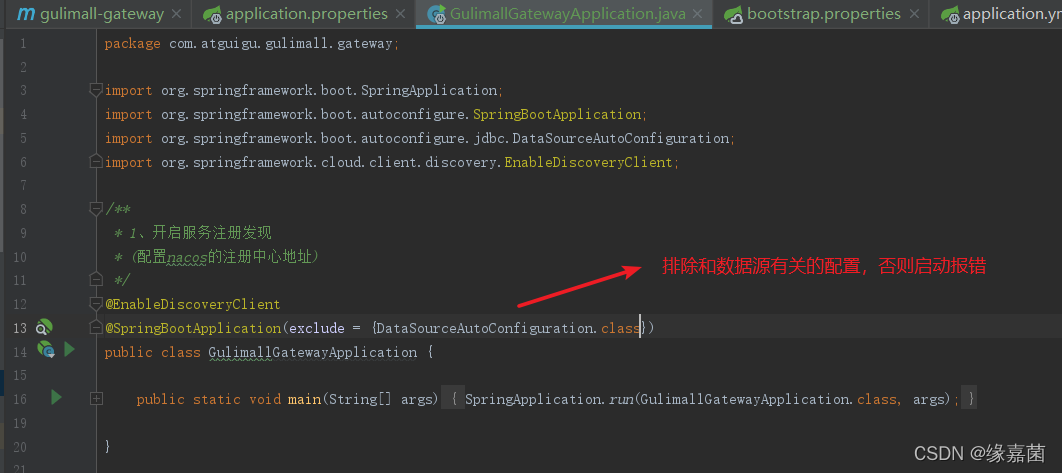Click the SpringApplication.run call
The height and width of the screenshot is (473, 1062).
pyautogui.click(x=548, y=399)
